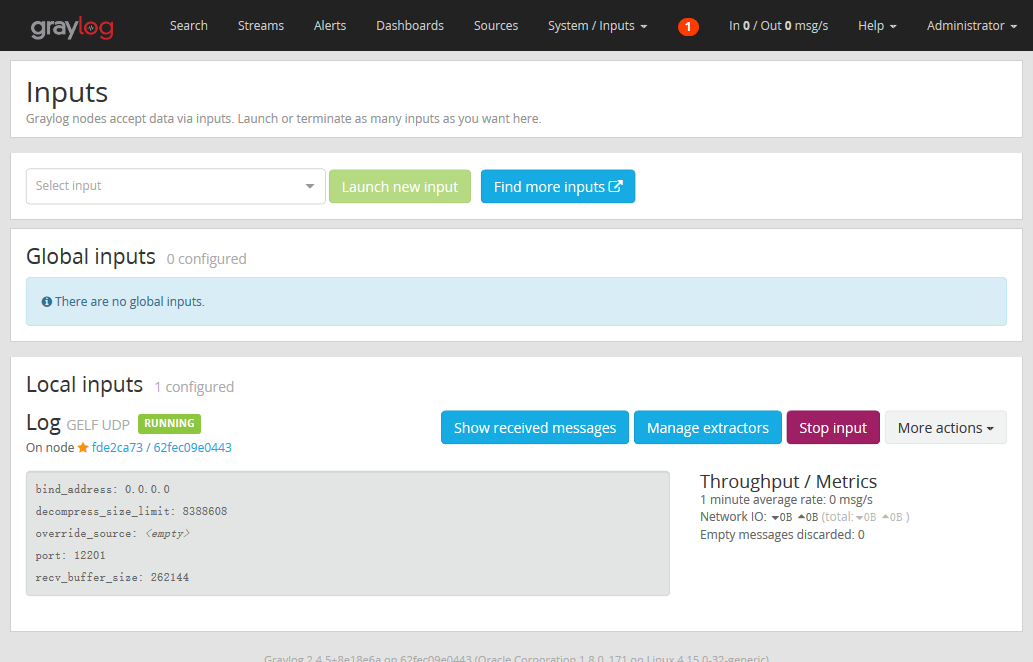Open the Administrator user menu
This screenshot has width=1033, height=662.
tap(972, 26)
